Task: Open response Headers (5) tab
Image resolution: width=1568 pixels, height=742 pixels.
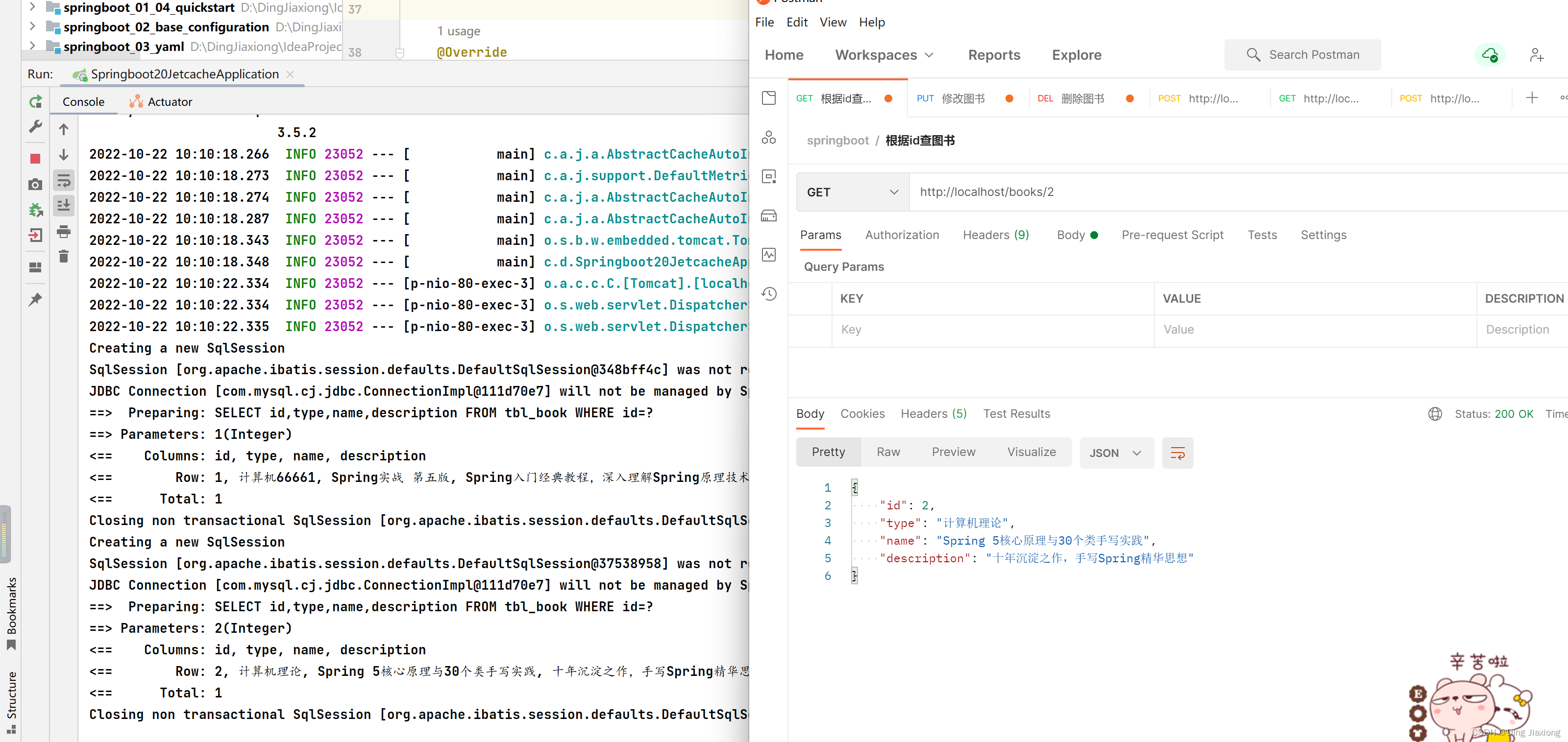Action: click(x=933, y=414)
